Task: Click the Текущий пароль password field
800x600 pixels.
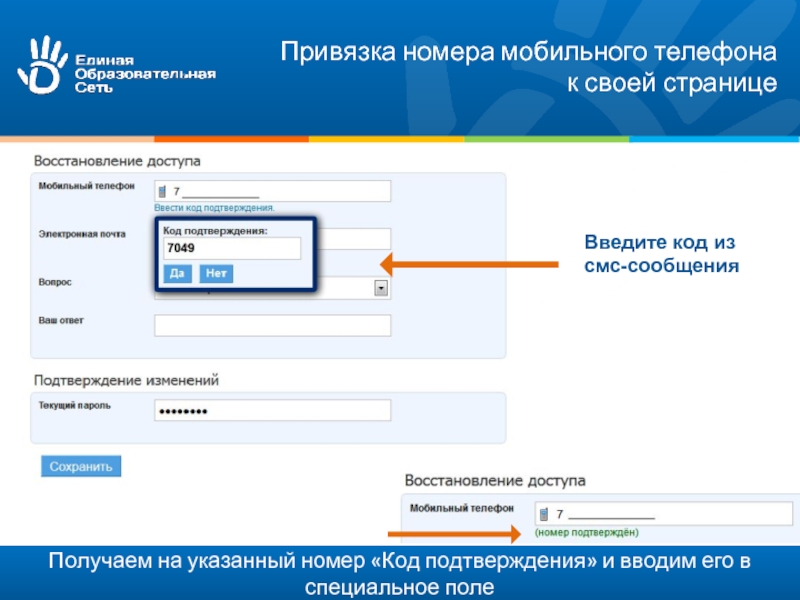Action: tap(272, 410)
